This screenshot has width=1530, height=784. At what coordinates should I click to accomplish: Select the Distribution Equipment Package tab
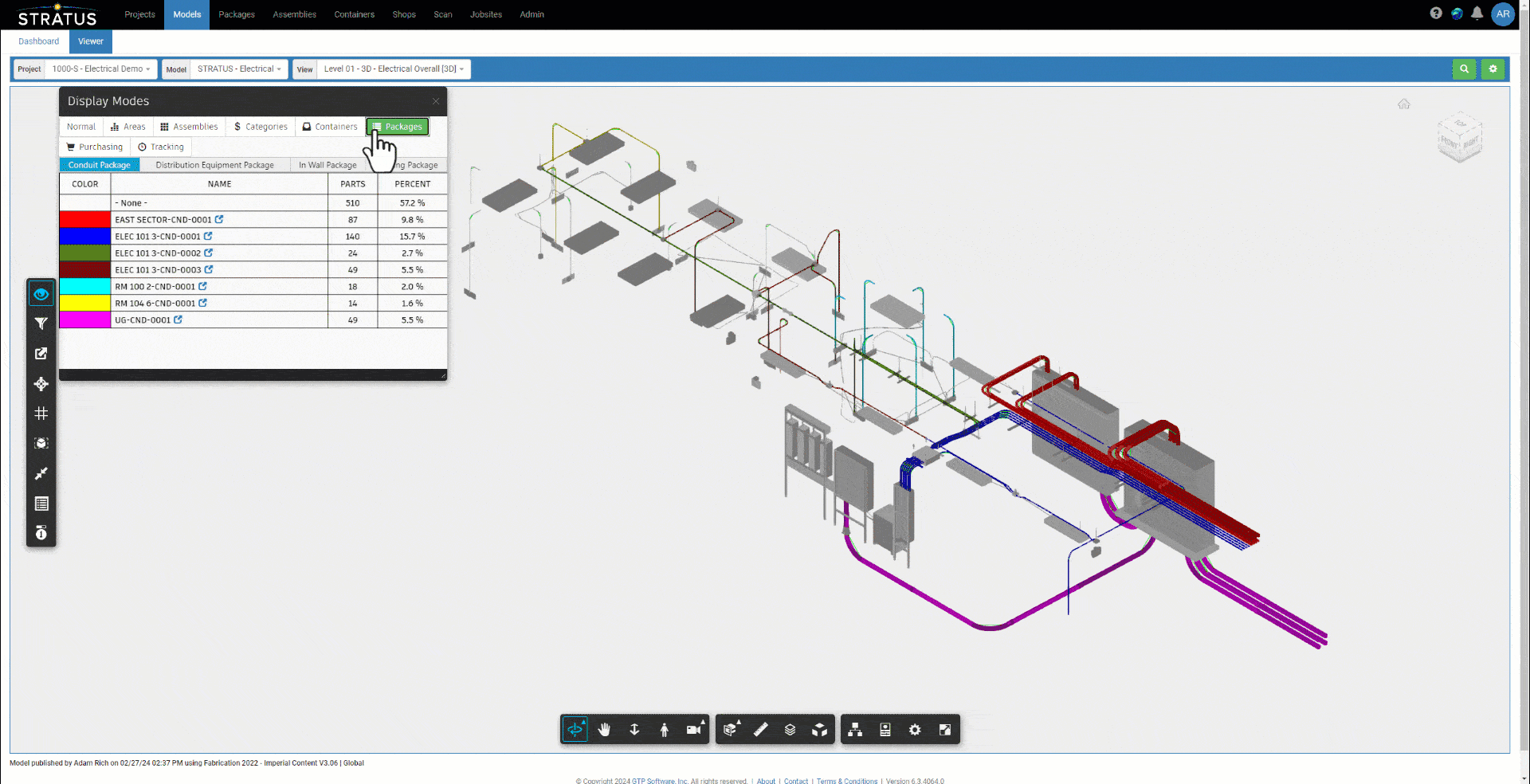[x=214, y=165]
